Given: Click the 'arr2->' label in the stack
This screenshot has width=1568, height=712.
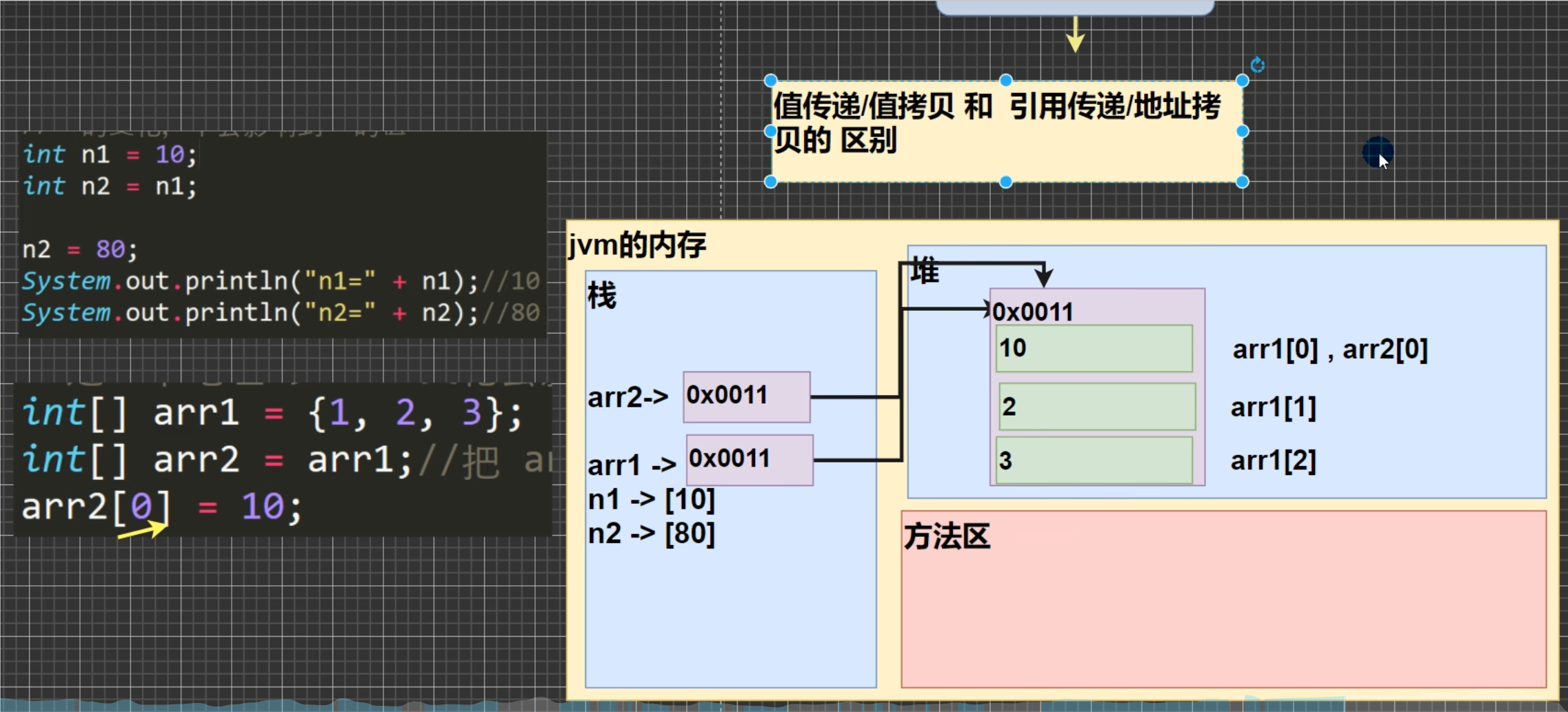Looking at the screenshot, I should tap(628, 397).
